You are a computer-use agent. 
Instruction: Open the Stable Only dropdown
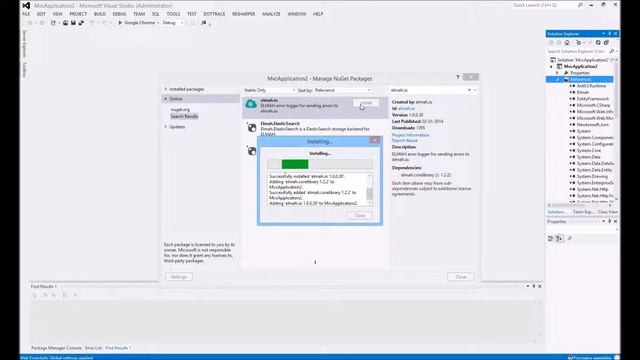click(269, 90)
